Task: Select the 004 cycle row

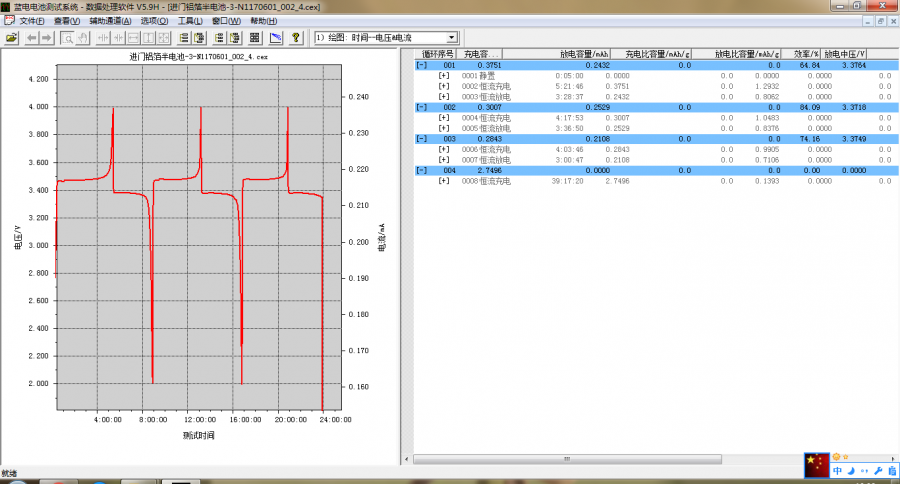Action: click(450, 170)
